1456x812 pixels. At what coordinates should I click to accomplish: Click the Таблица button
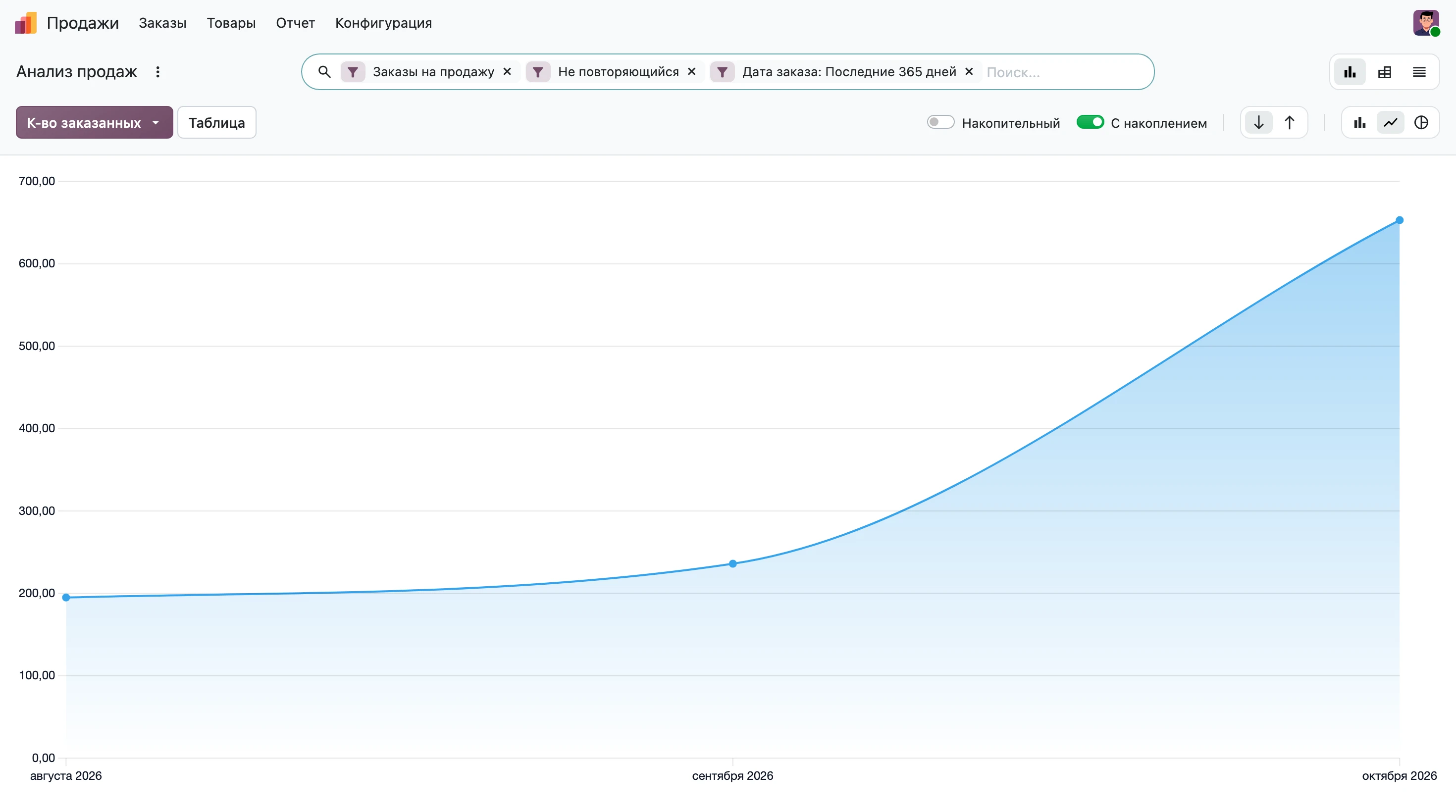pos(216,123)
